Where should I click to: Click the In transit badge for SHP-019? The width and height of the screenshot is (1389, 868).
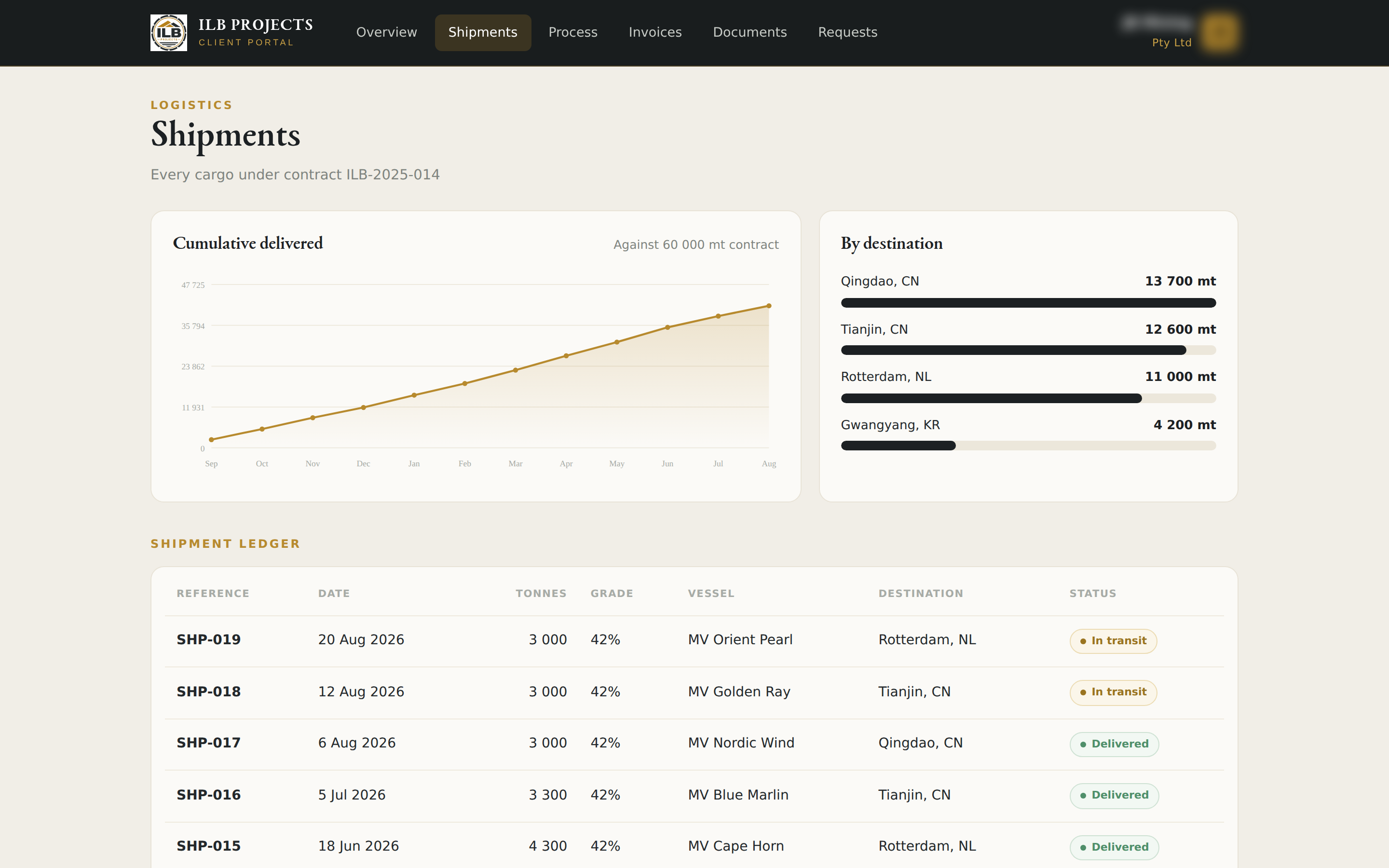(x=1113, y=641)
